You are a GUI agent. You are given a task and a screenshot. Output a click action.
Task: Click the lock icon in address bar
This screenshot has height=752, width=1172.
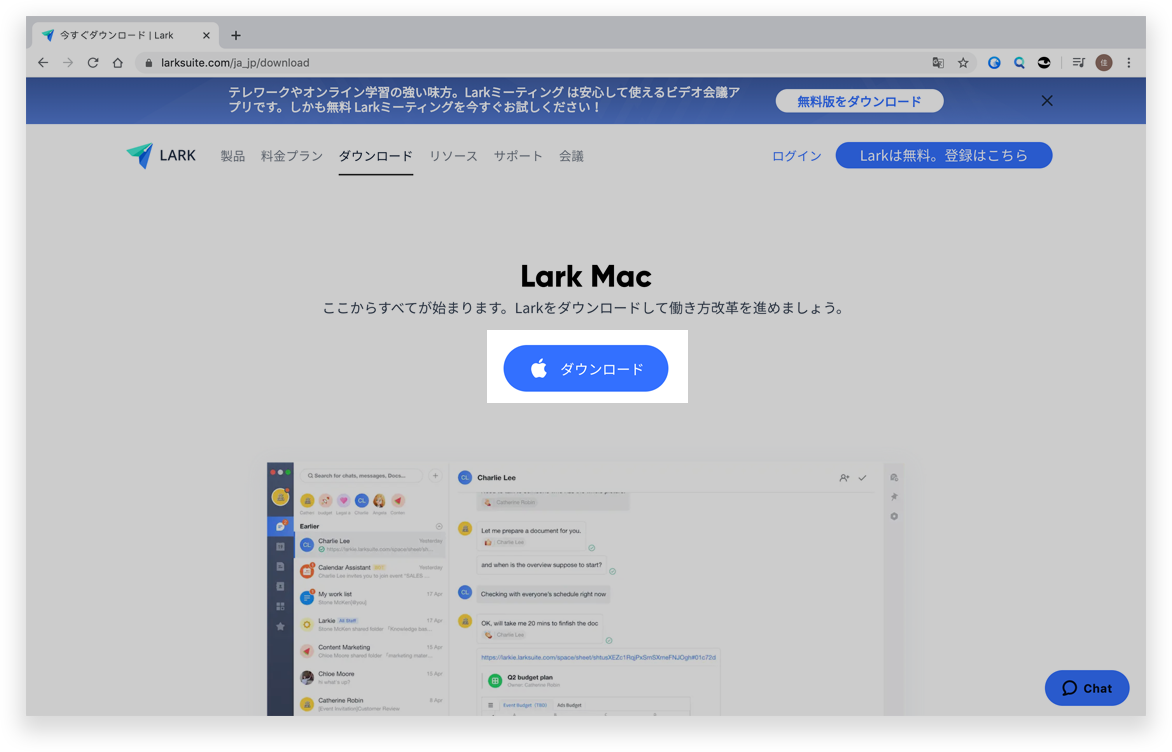coord(148,63)
